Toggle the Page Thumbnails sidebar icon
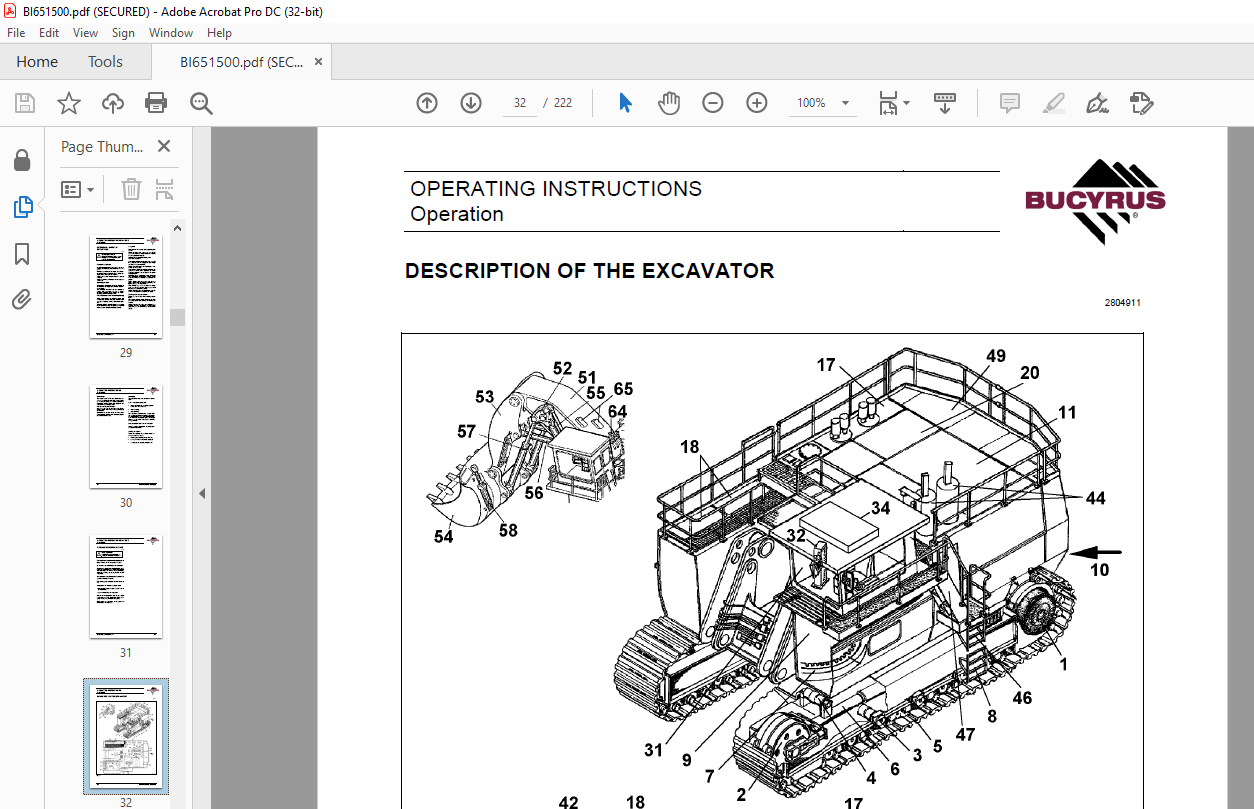Image resolution: width=1254 pixels, height=809 pixels. pyautogui.click(x=23, y=207)
